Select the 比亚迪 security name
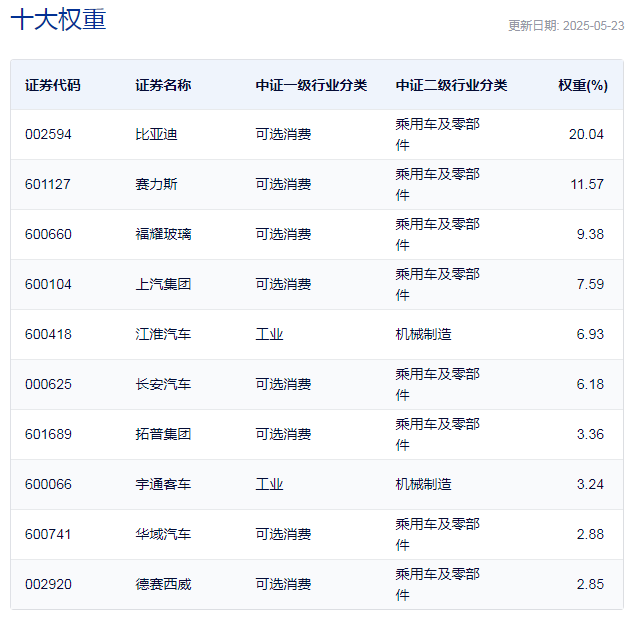 [x=156, y=134]
